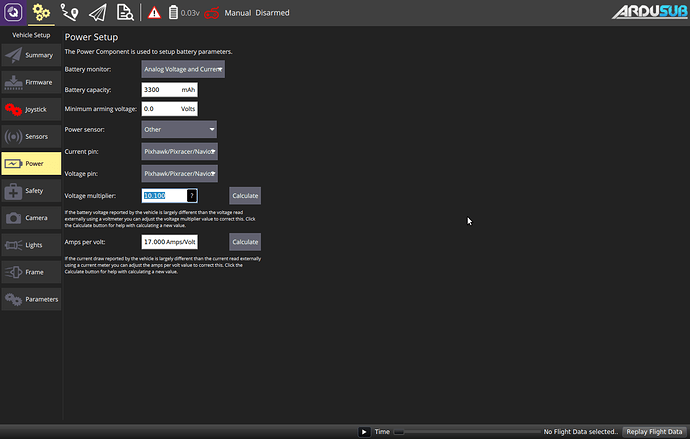The height and width of the screenshot is (439, 690).
Task: Calculate the amps per volt value
Action: pos(245,242)
